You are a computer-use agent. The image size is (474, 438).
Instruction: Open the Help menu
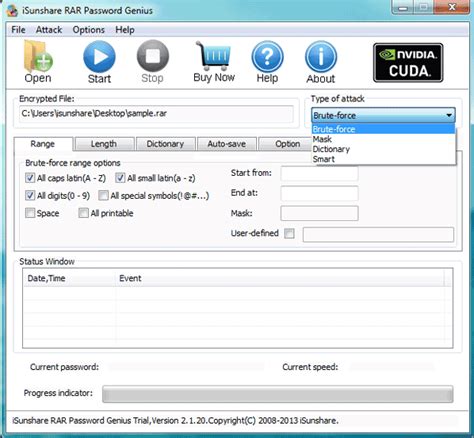(x=125, y=30)
